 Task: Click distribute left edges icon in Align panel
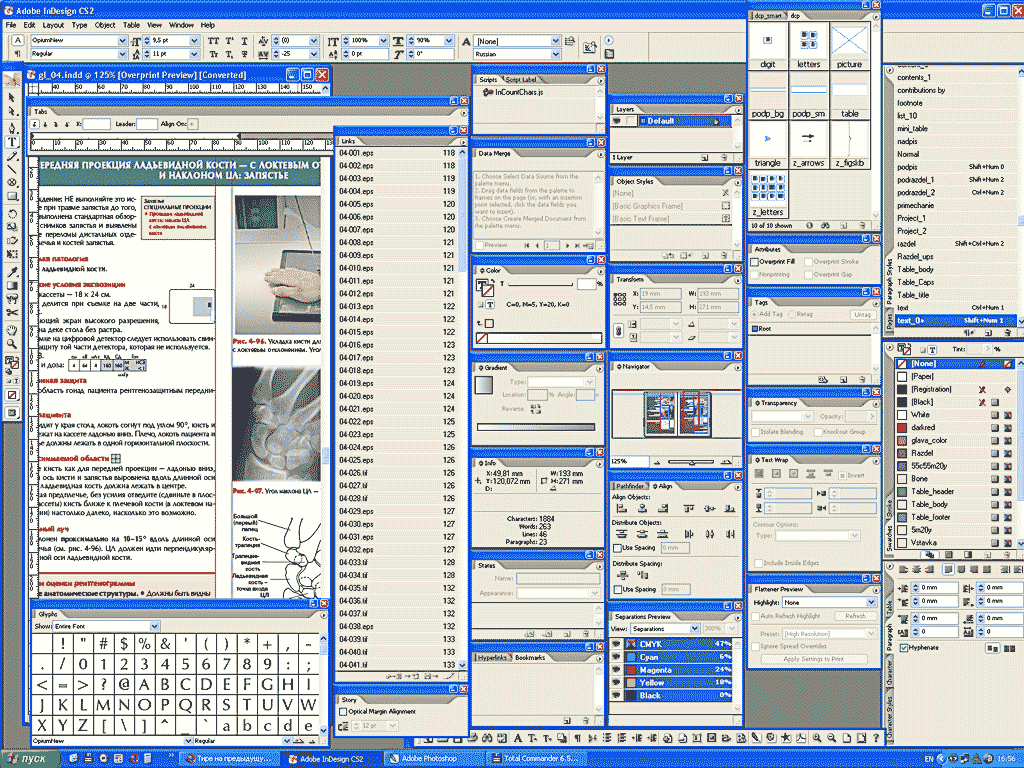click(688, 534)
